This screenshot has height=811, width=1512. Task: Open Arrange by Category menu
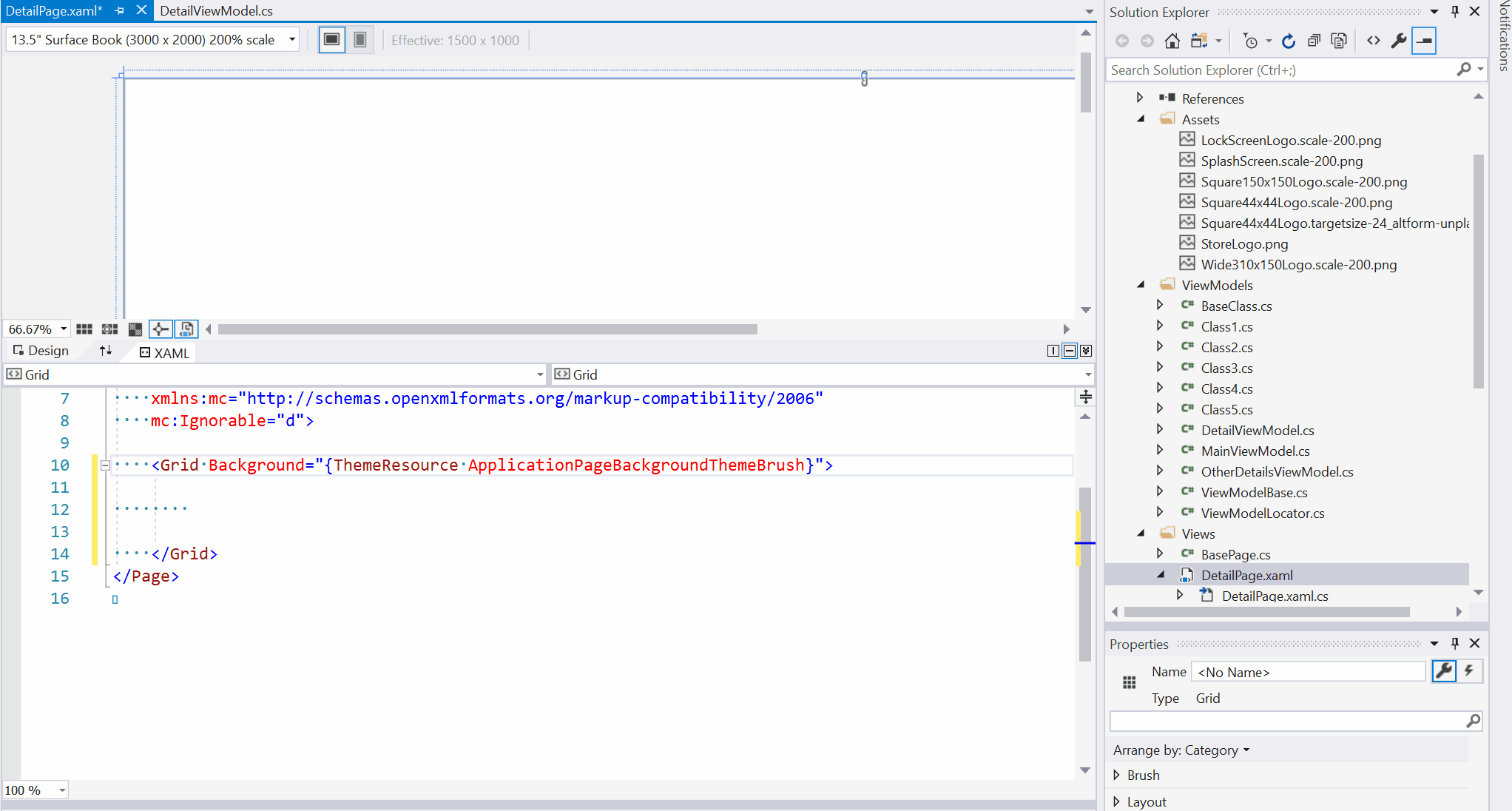(x=1181, y=750)
